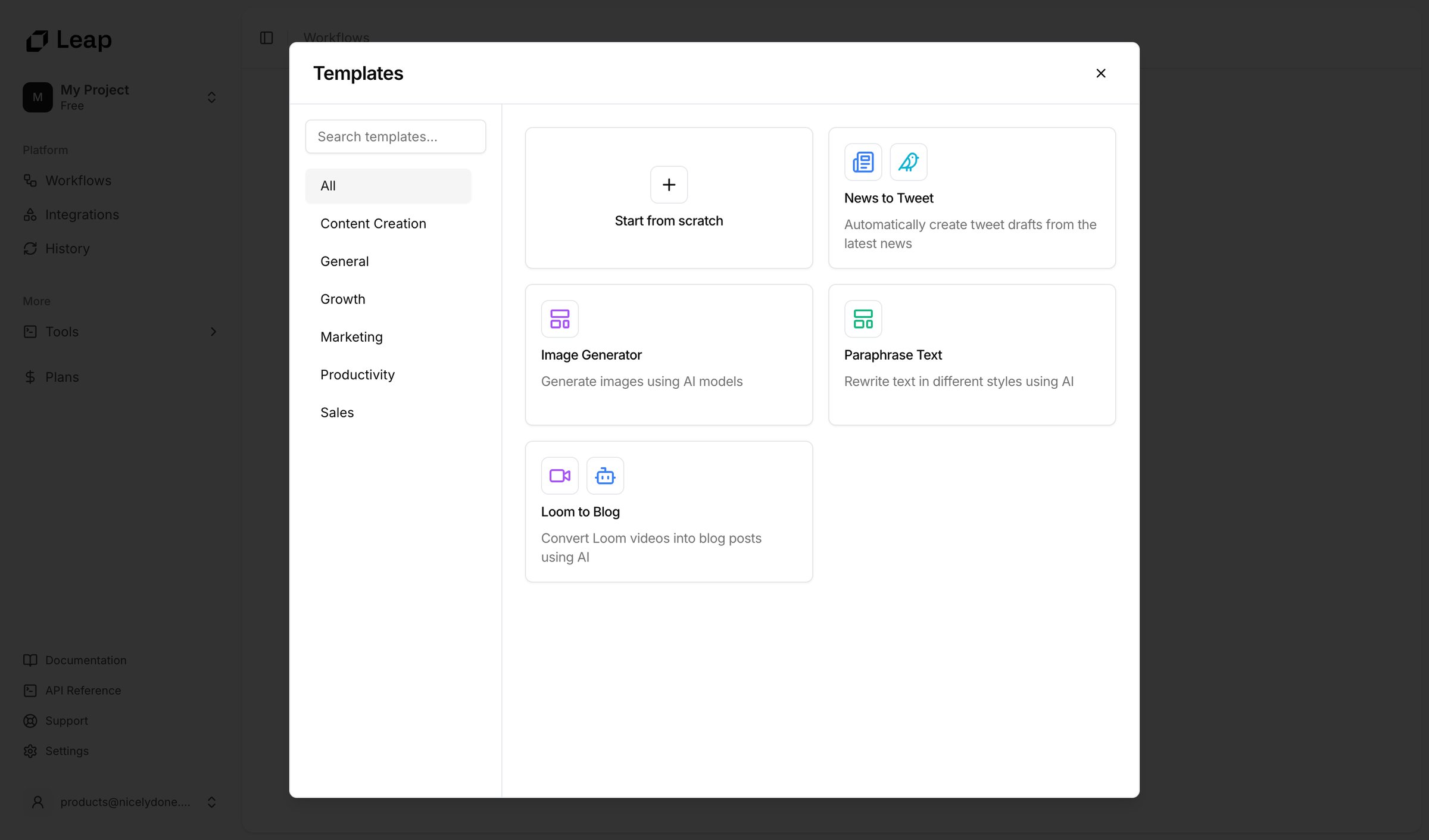The height and width of the screenshot is (840, 1429).
Task: Click the purple layout icon on Image Generator
Action: (x=560, y=318)
